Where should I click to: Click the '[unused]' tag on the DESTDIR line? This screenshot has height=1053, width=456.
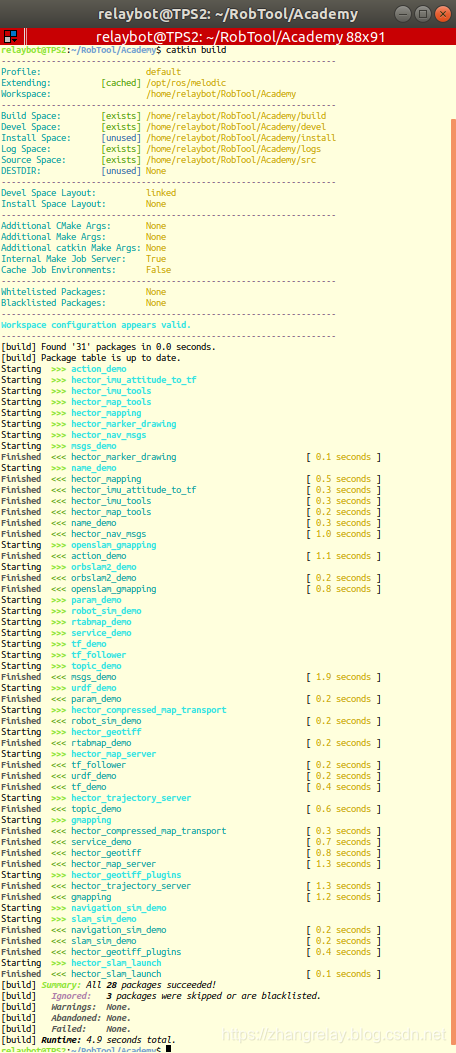(121, 171)
